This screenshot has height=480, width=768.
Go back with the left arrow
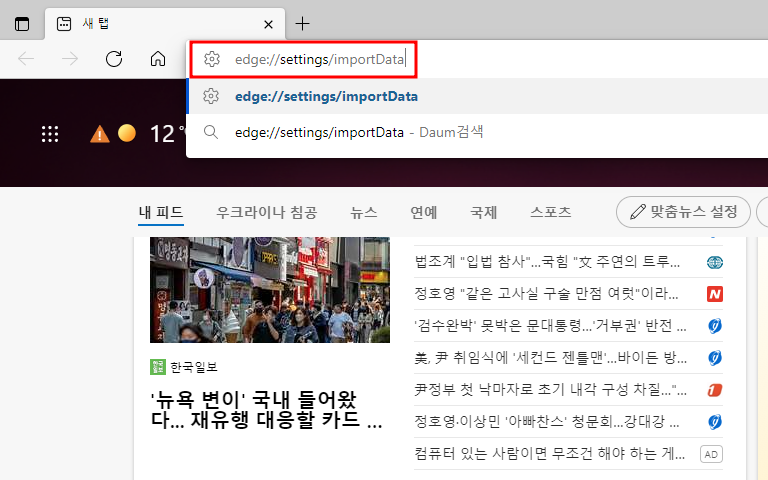click(x=26, y=59)
